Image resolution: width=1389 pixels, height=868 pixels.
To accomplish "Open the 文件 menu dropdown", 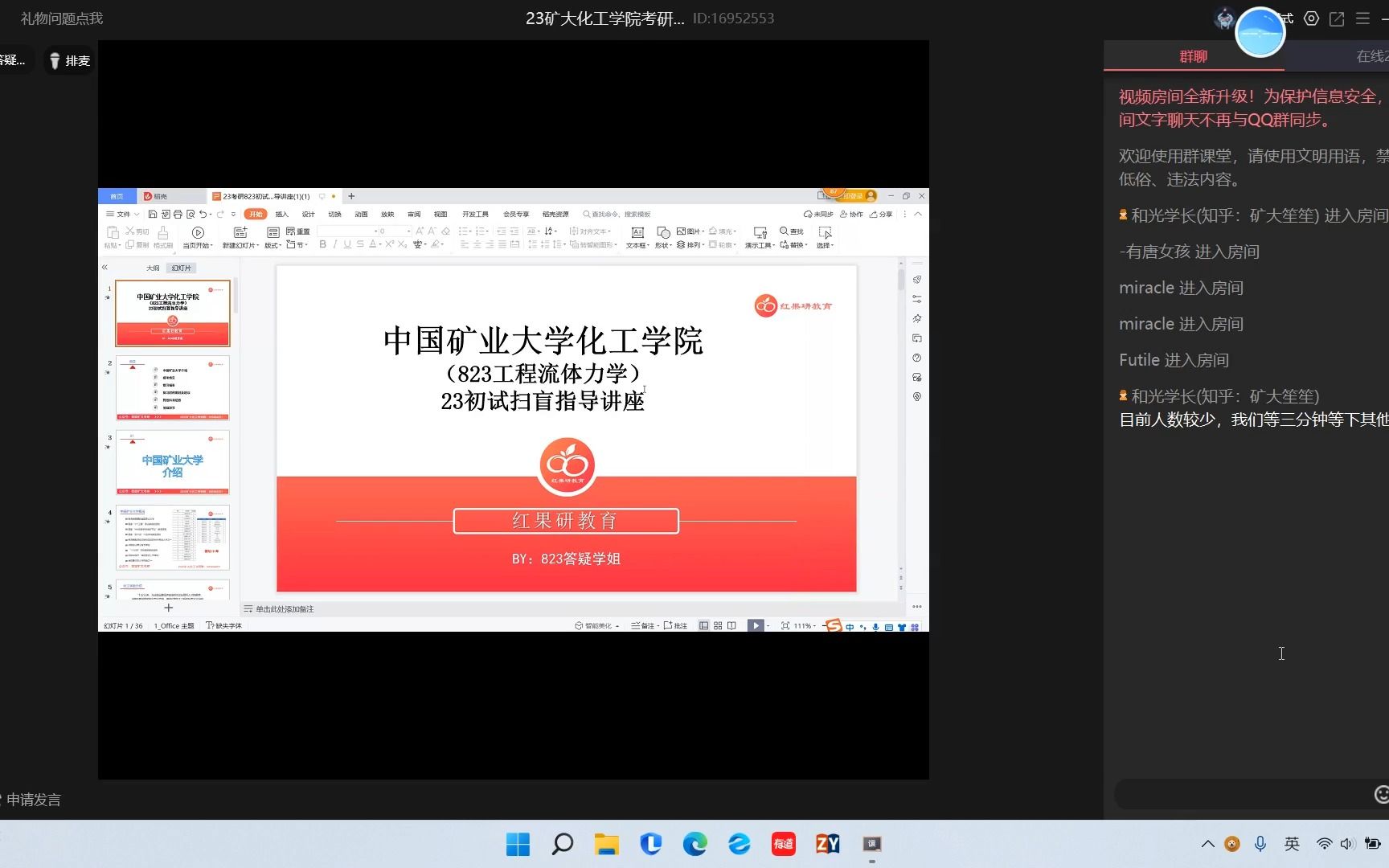I will click(x=123, y=215).
